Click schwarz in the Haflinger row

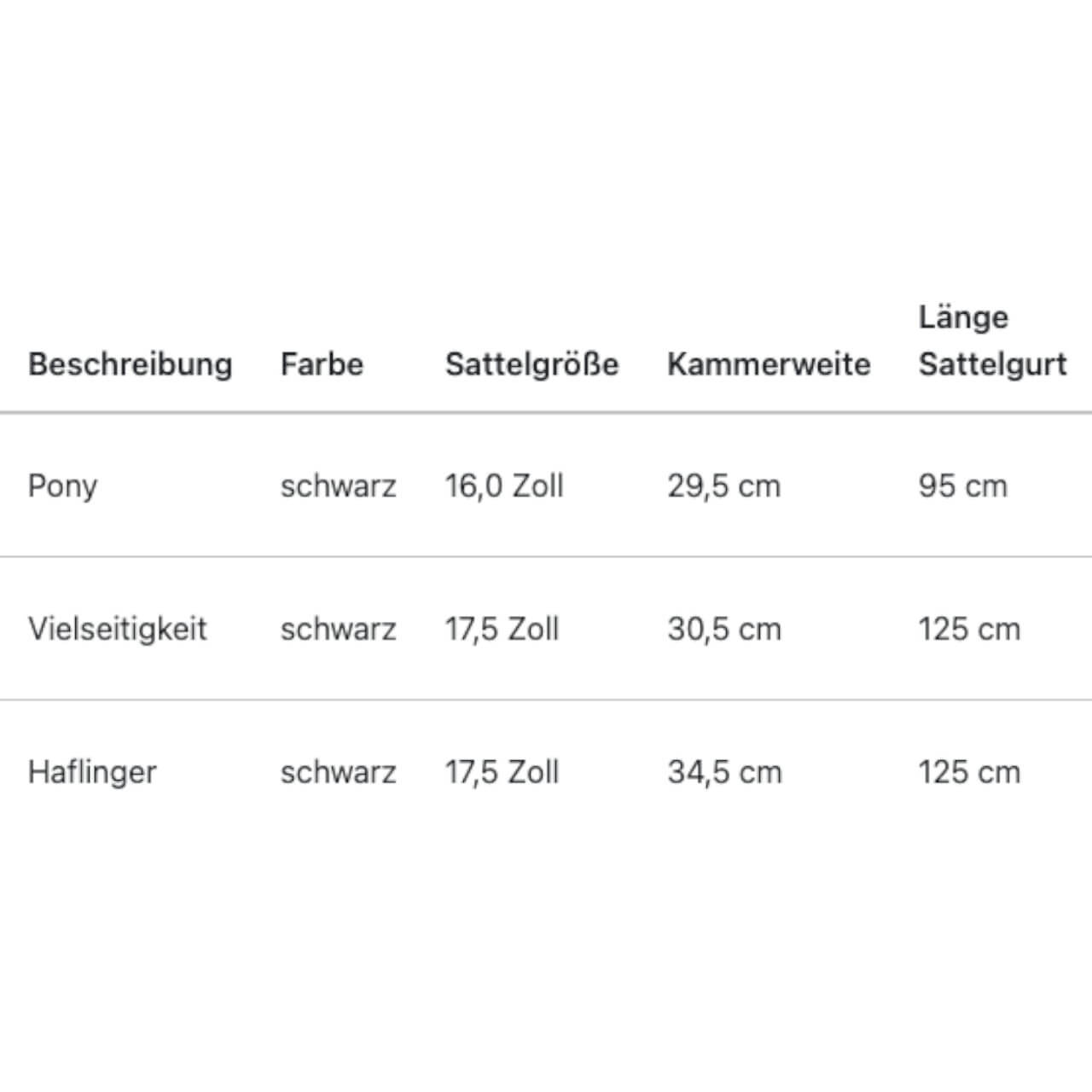[x=338, y=773]
